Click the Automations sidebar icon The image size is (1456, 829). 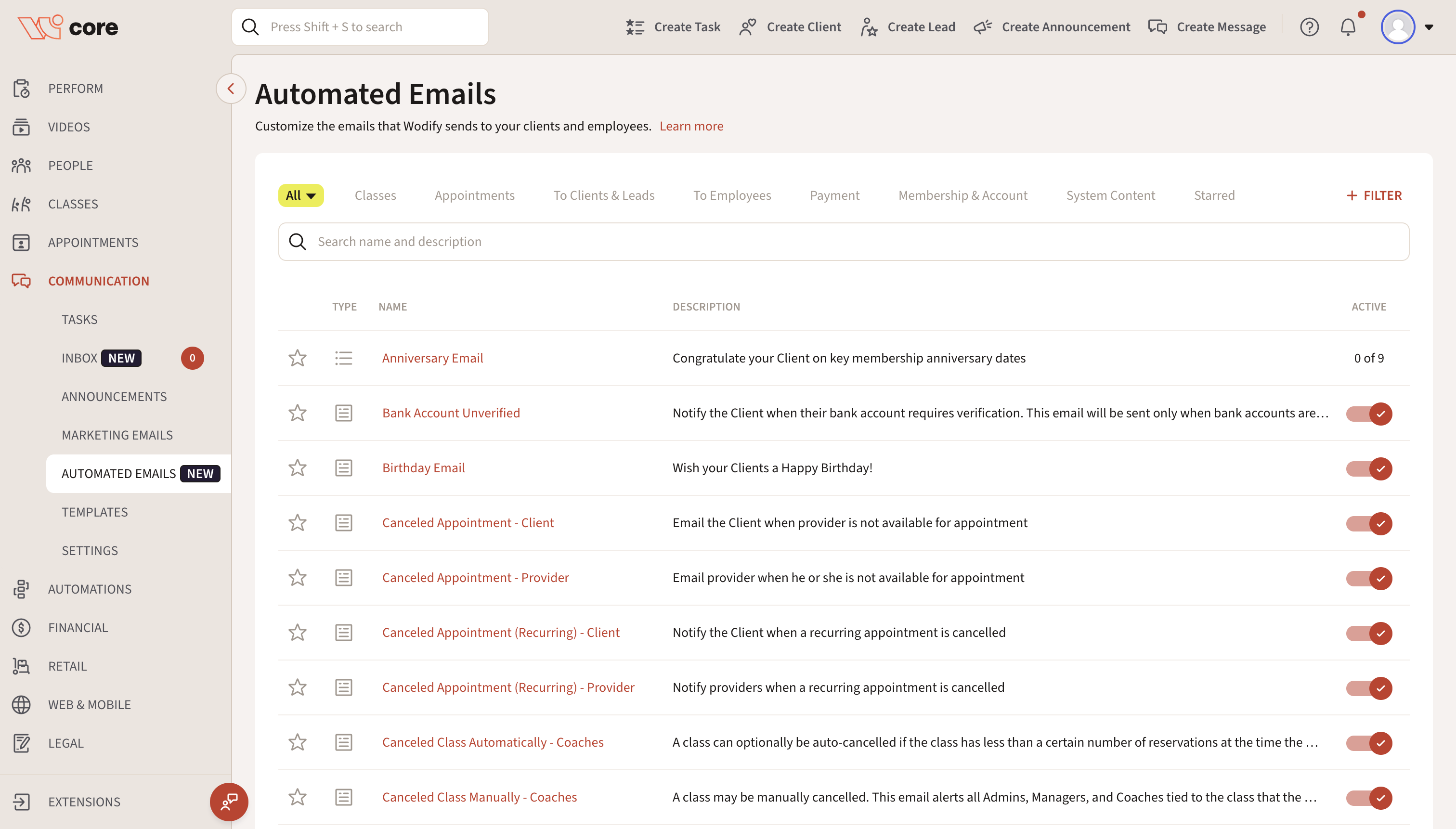(21, 589)
